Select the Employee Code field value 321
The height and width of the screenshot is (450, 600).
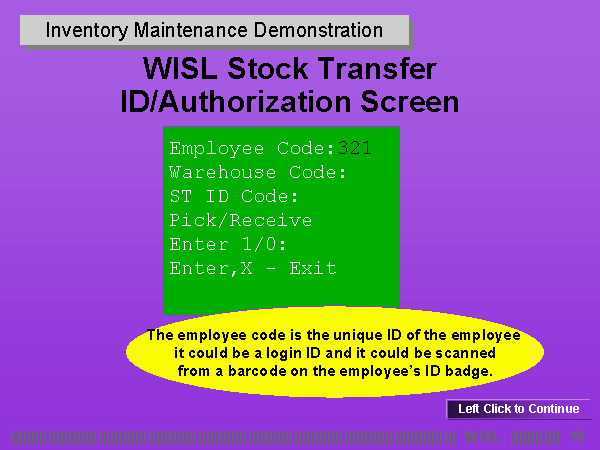pyautogui.click(x=355, y=148)
